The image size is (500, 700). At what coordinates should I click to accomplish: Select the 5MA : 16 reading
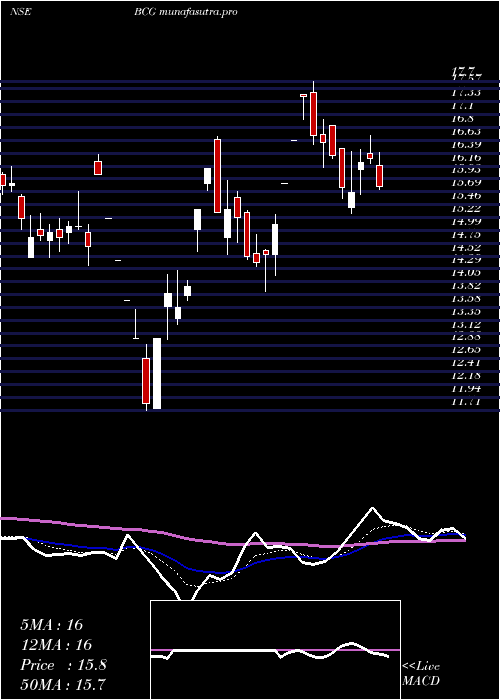coord(52,625)
